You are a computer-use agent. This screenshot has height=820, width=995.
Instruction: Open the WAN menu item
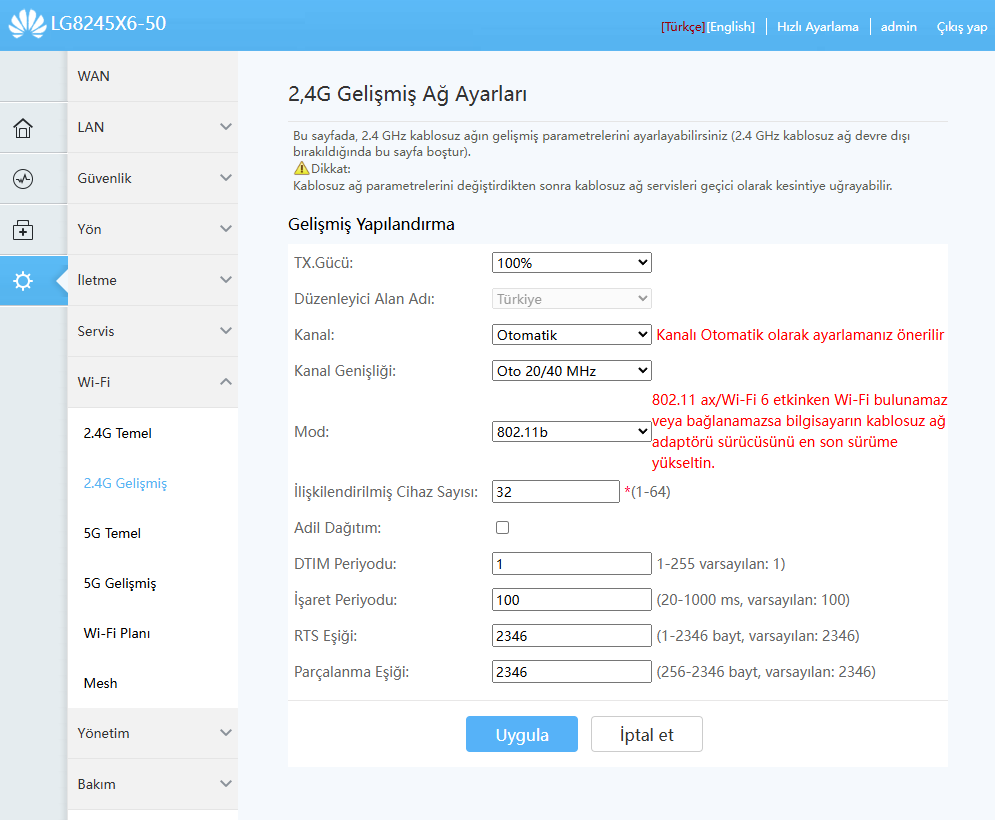[x=153, y=76]
